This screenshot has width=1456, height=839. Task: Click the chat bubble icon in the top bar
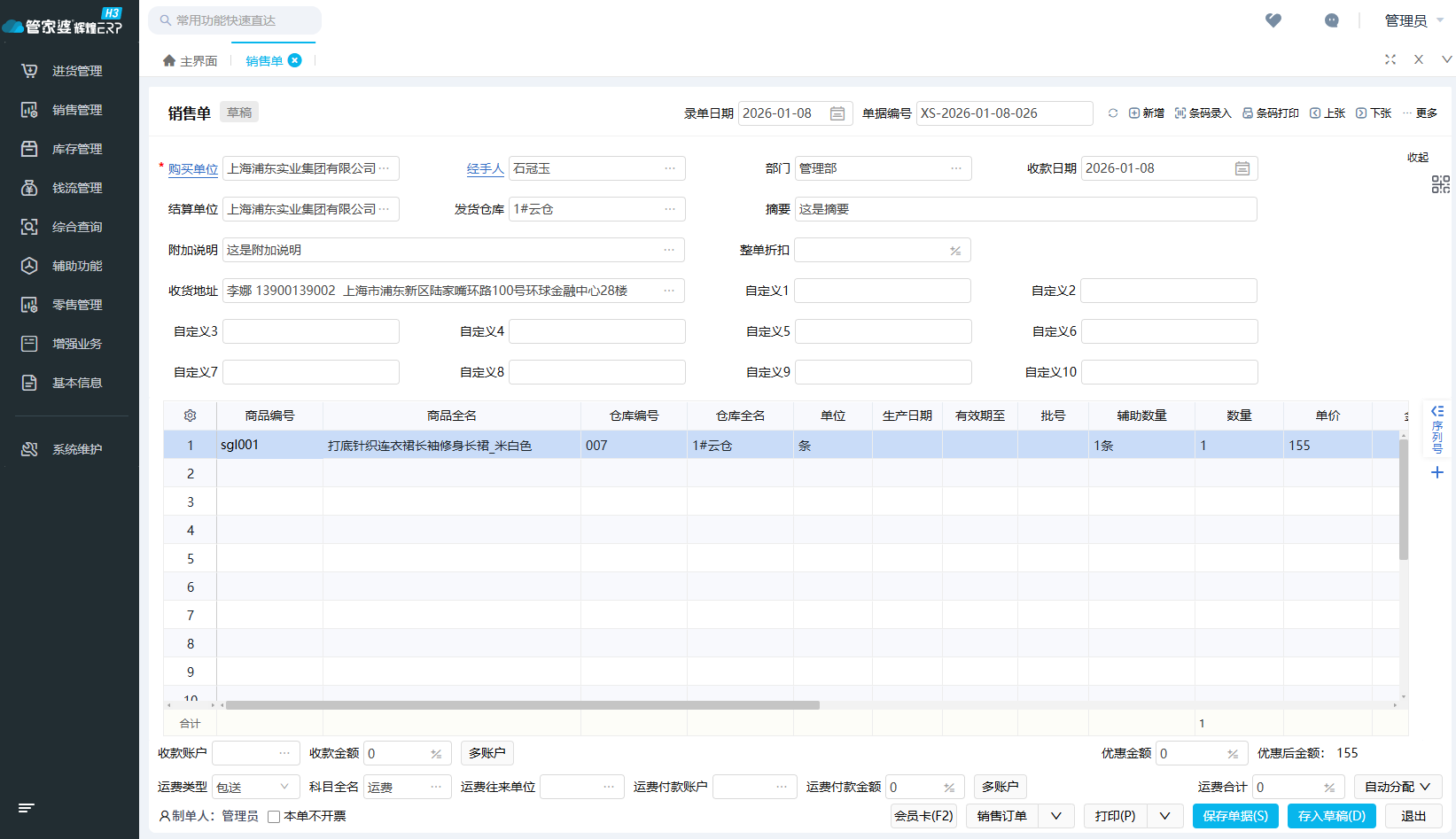click(1331, 20)
